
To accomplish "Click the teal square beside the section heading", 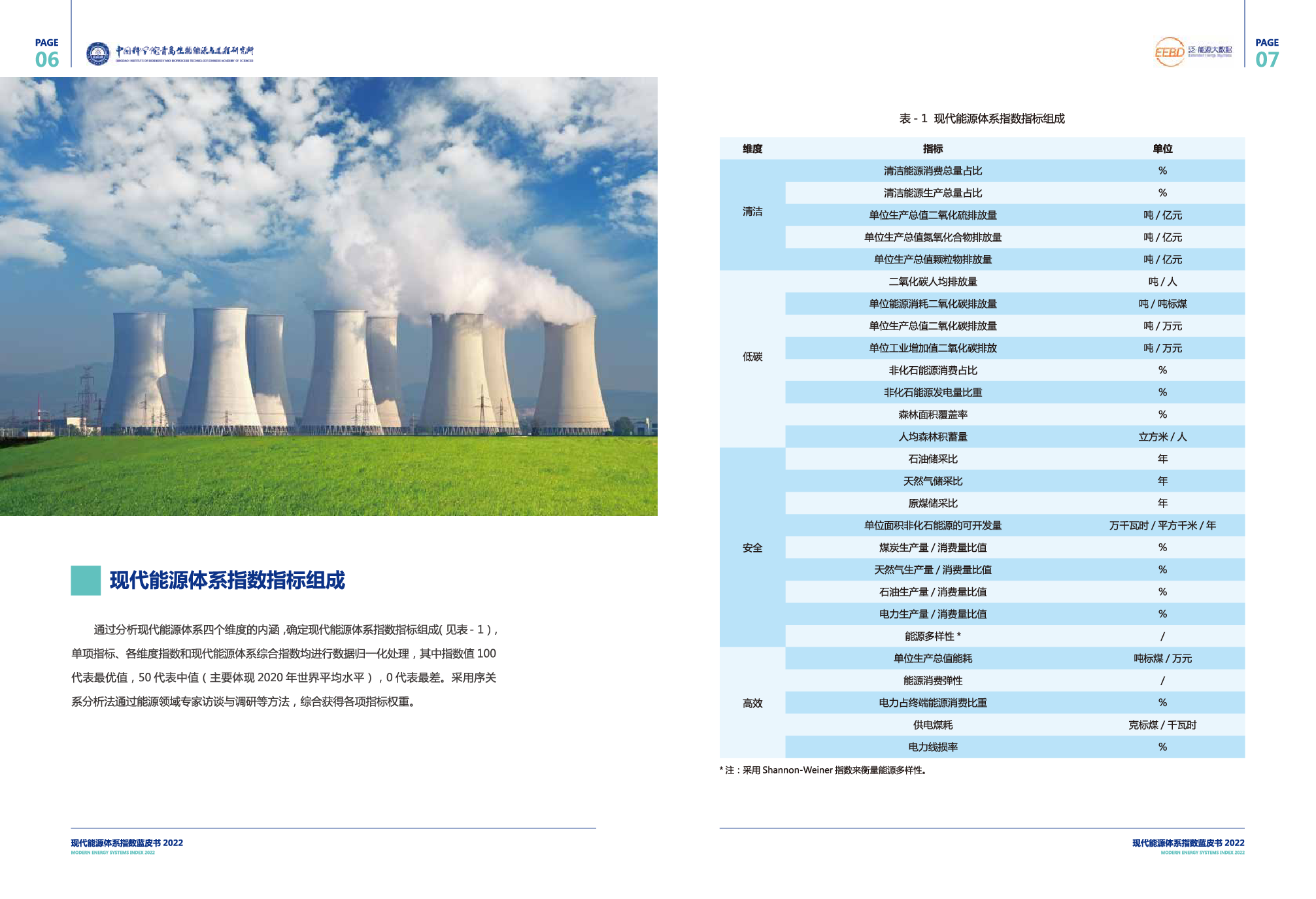I will [86, 580].
